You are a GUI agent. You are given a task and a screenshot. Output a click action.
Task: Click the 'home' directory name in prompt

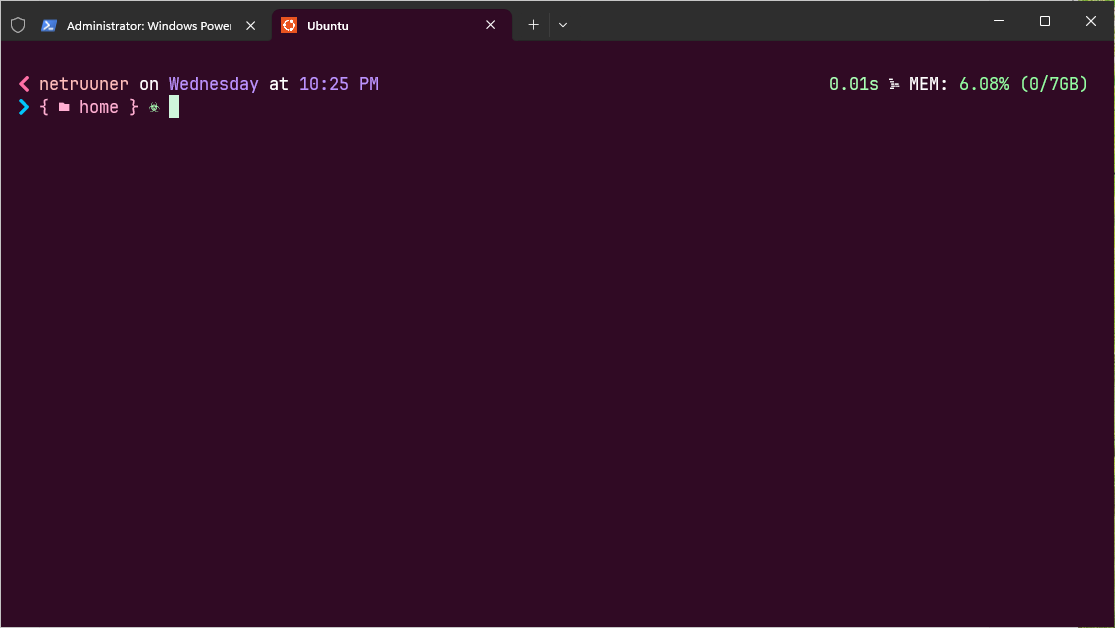pyautogui.click(x=98, y=107)
